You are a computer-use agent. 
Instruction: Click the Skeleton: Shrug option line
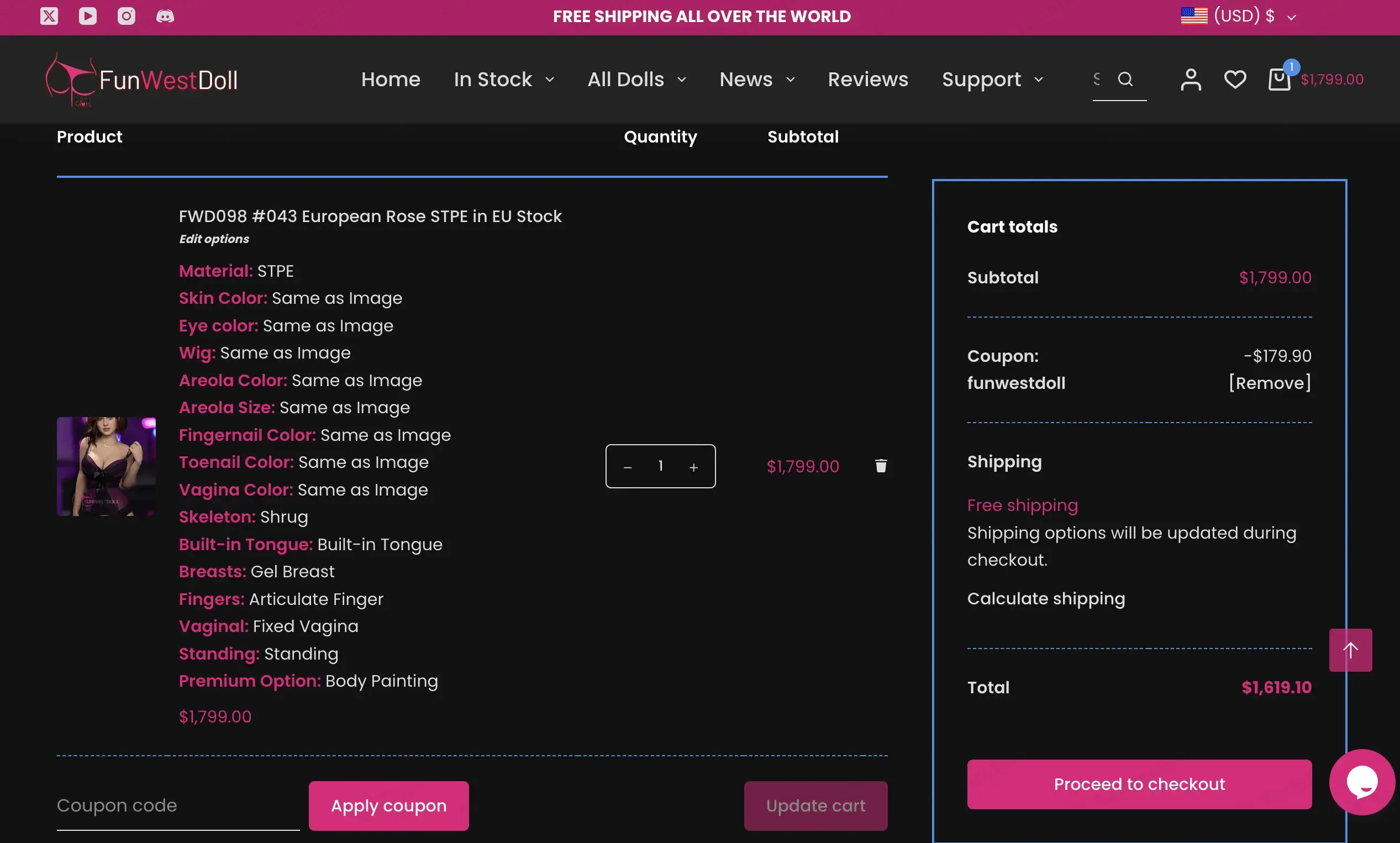pos(243,517)
